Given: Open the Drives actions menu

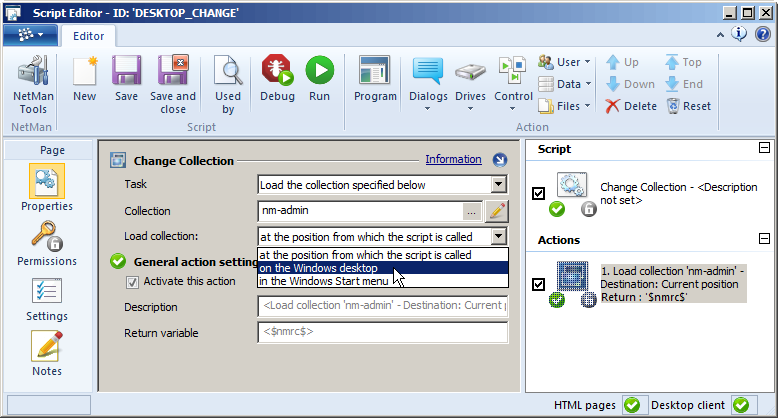Looking at the screenshot, I should [470, 85].
